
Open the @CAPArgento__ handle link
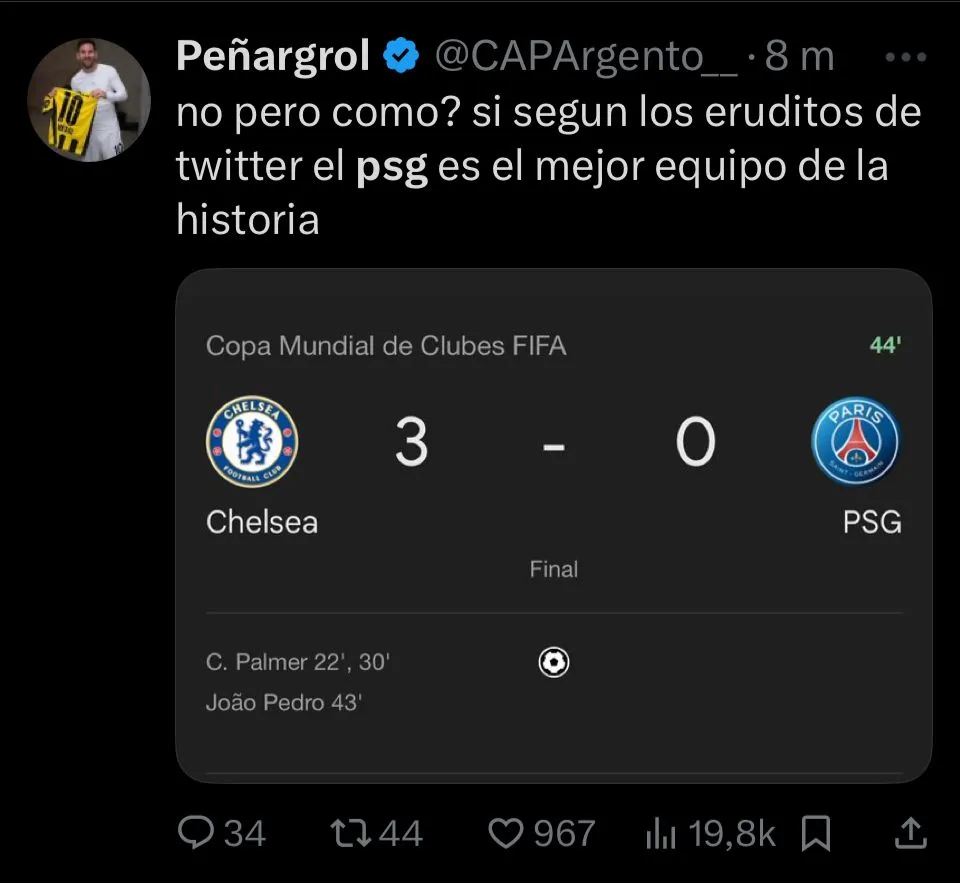coord(587,57)
